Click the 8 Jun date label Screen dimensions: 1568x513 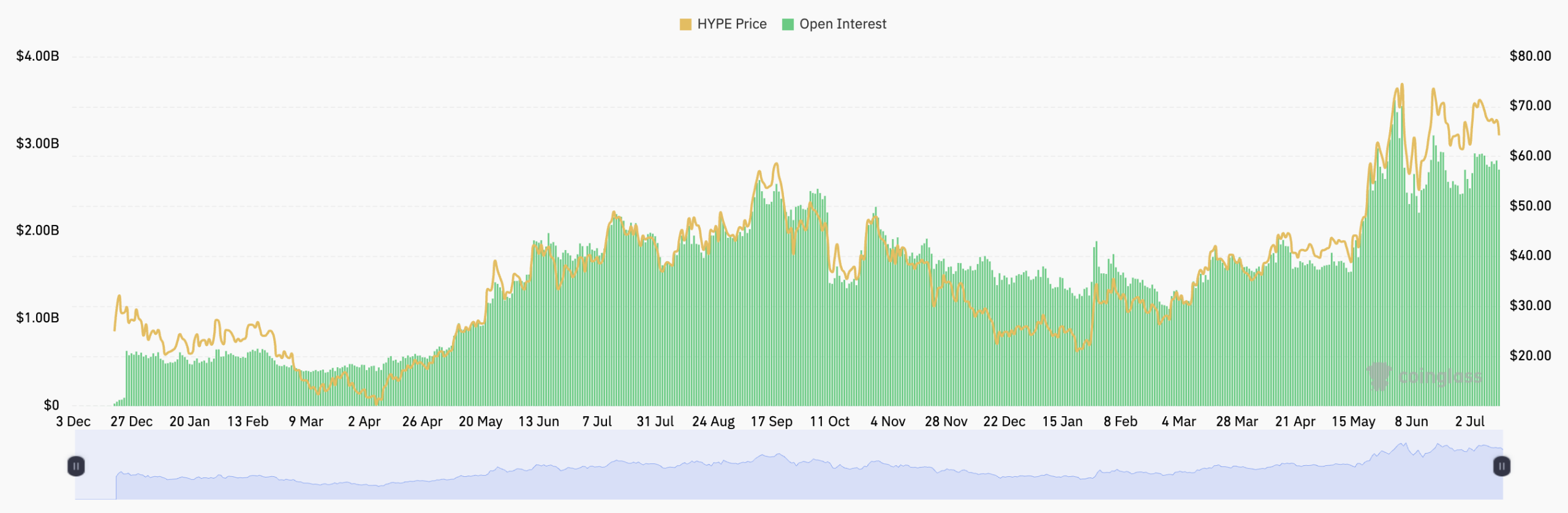click(x=1411, y=422)
